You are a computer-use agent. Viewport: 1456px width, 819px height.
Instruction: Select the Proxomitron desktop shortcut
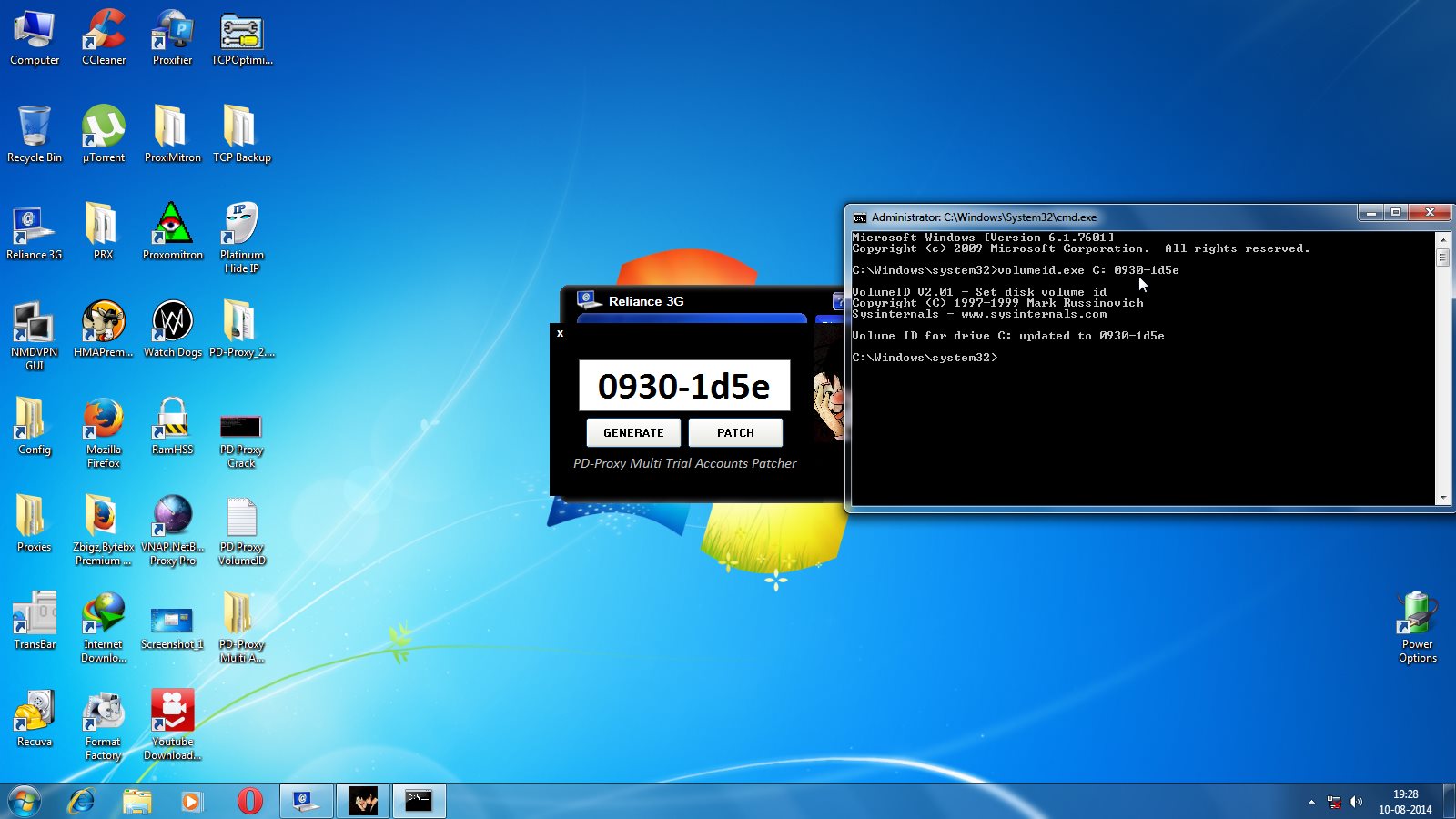coord(173,232)
